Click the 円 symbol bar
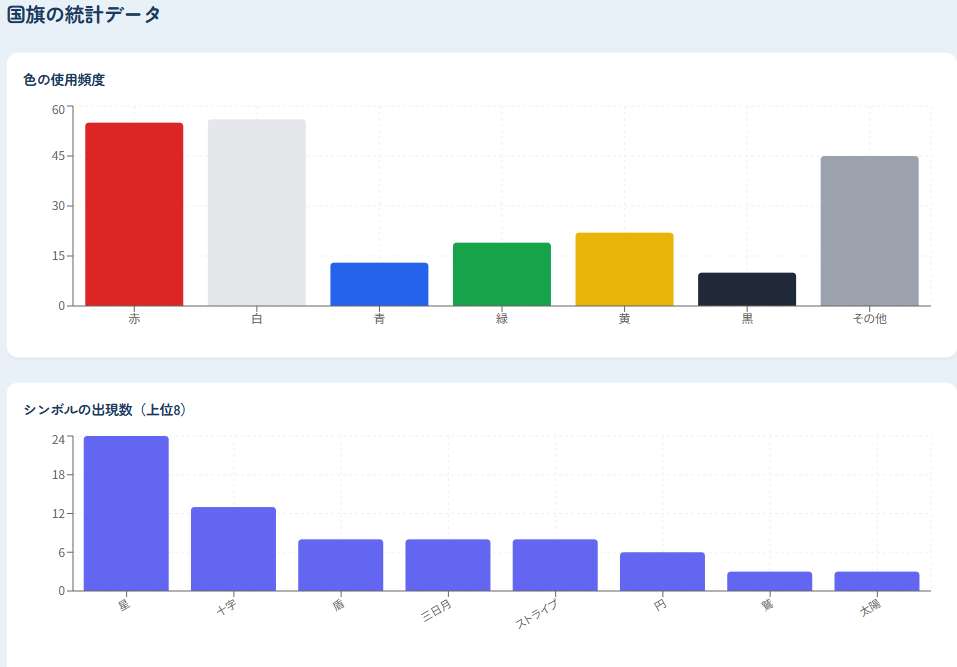This screenshot has width=957, height=667. pyautogui.click(x=662, y=571)
